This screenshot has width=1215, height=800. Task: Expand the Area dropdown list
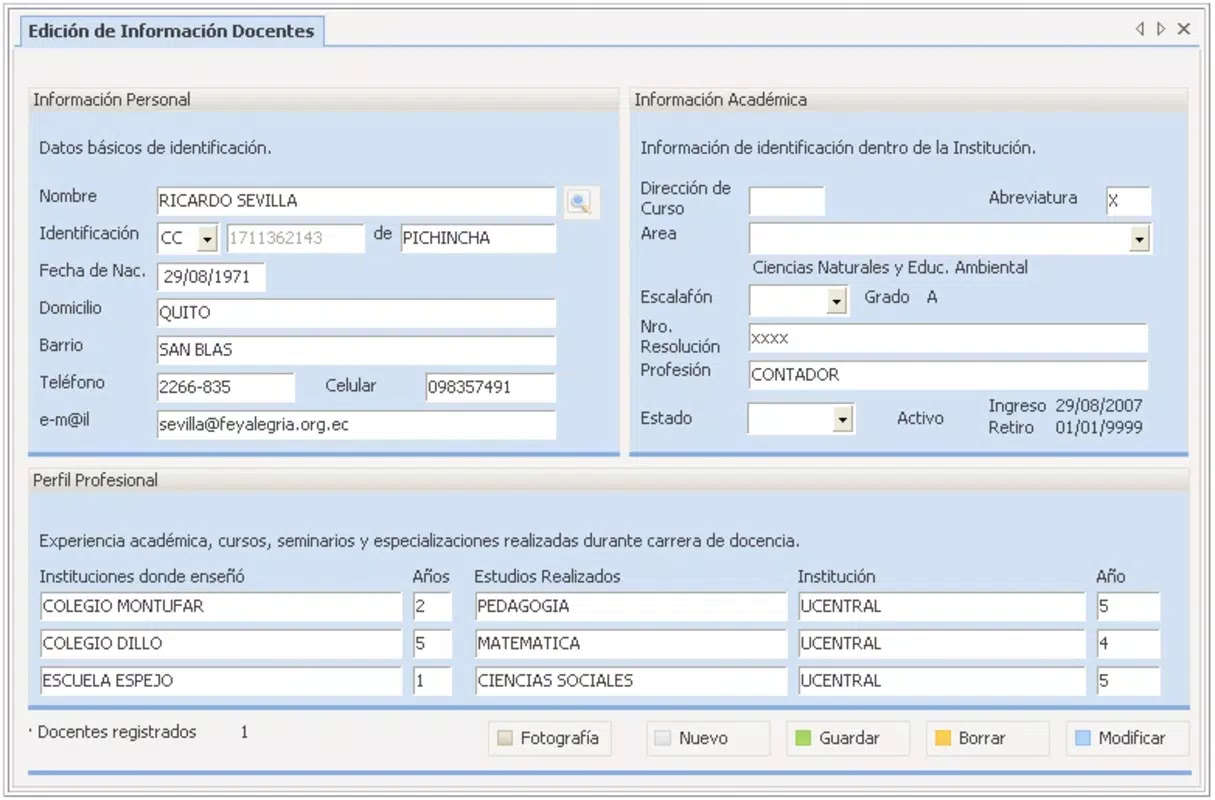click(x=1140, y=239)
